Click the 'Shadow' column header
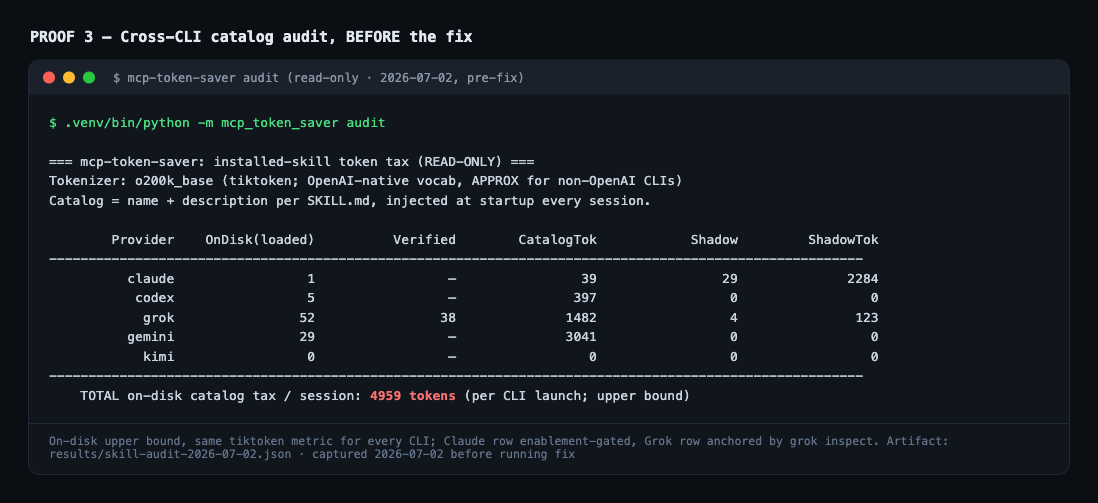Image resolution: width=1098 pixels, height=503 pixels. click(x=714, y=240)
